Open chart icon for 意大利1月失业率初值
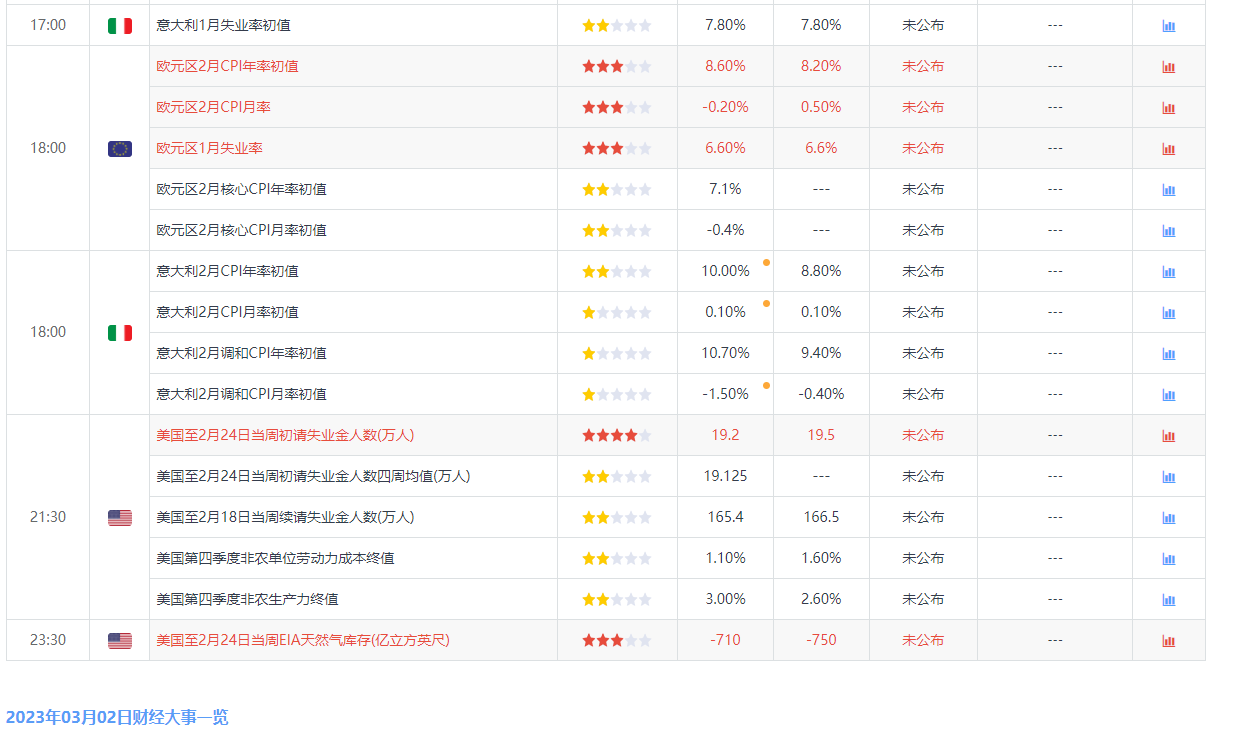This screenshot has width=1235, height=734. (1169, 26)
